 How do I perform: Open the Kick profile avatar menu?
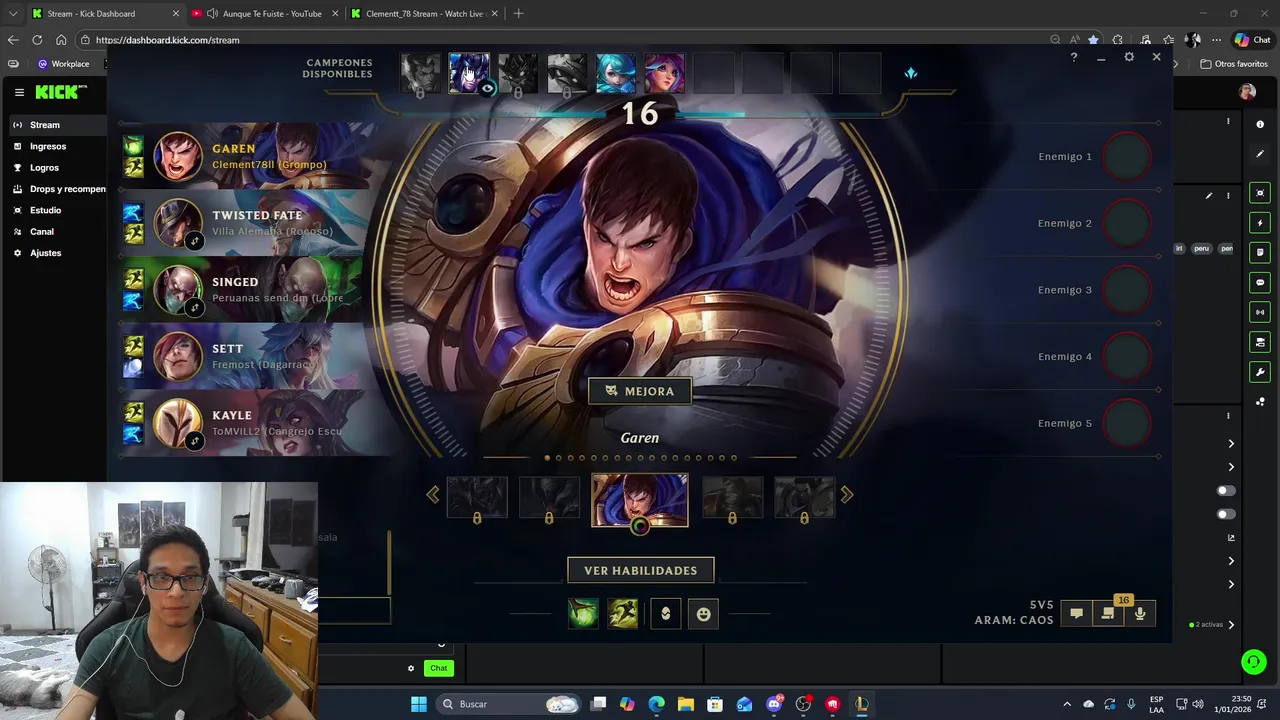point(1247,92)
